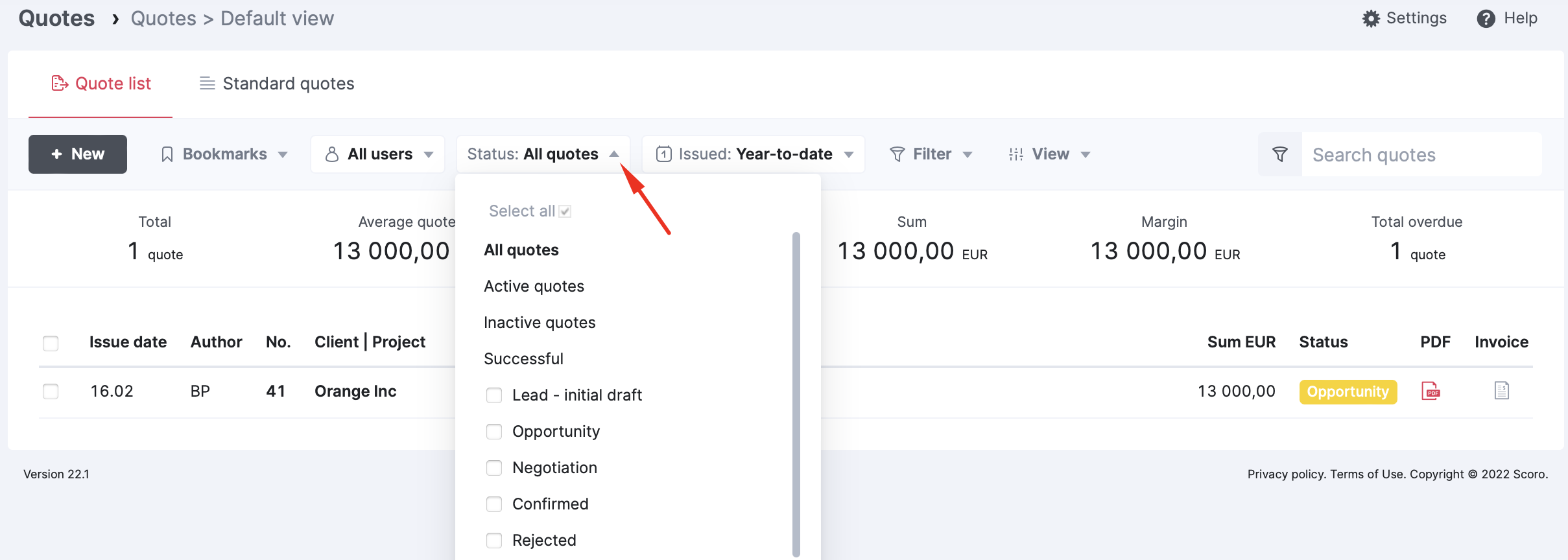
Task: Click the status menu scrollbar
Action: pyautogui.click(x=796, y=394)
